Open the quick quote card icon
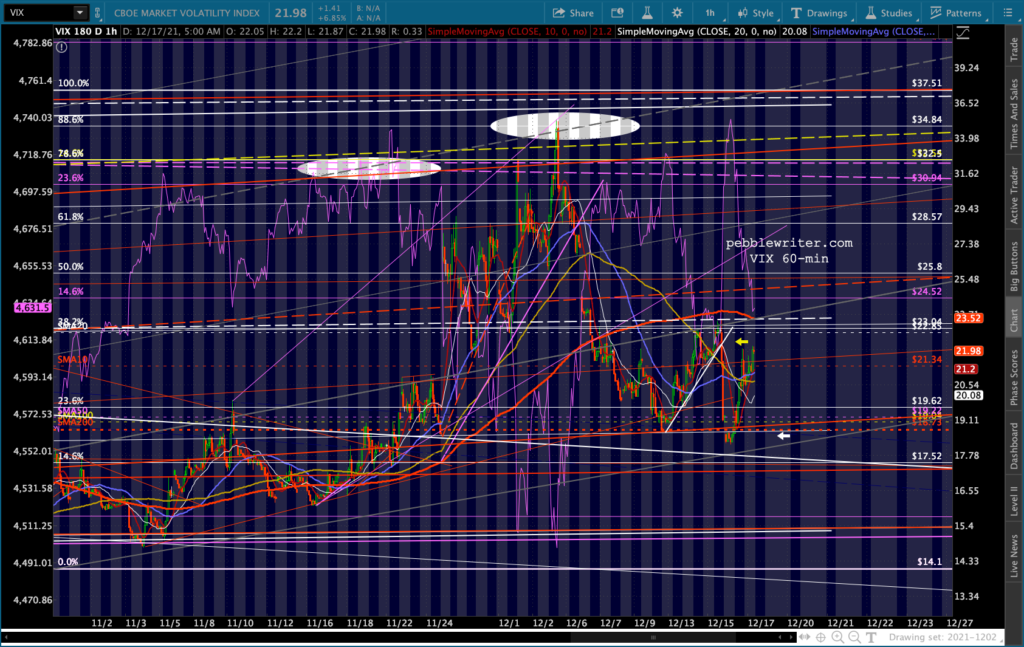This screenshot has height=647, width=1024. tap(617, 12)
